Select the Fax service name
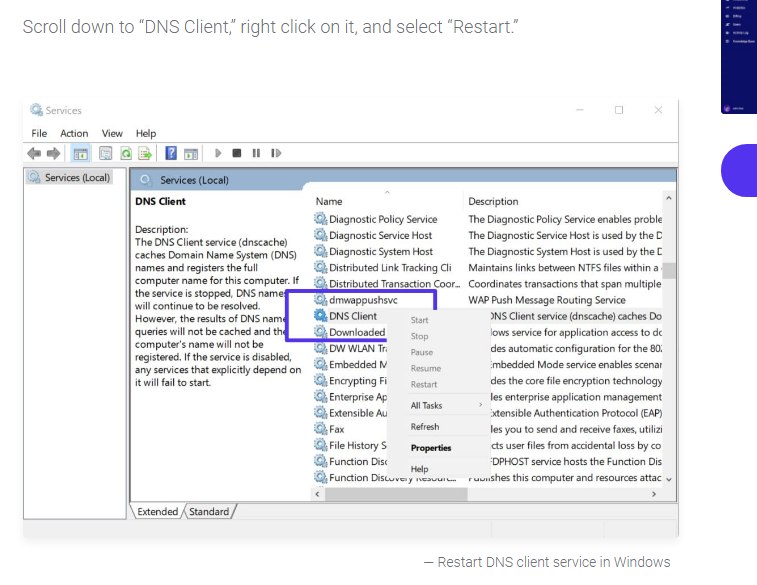Screen dimensions: 757x585 coord(336,429)
